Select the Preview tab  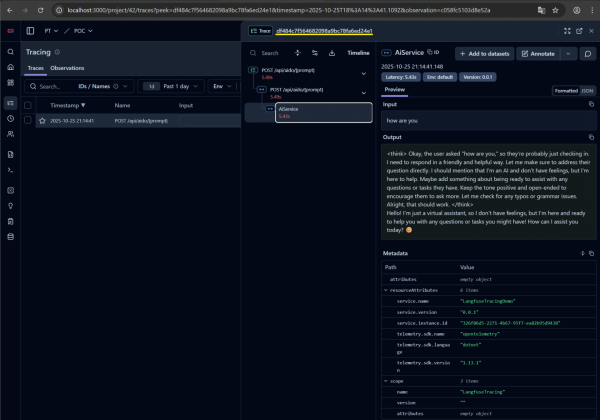[395, 89]
